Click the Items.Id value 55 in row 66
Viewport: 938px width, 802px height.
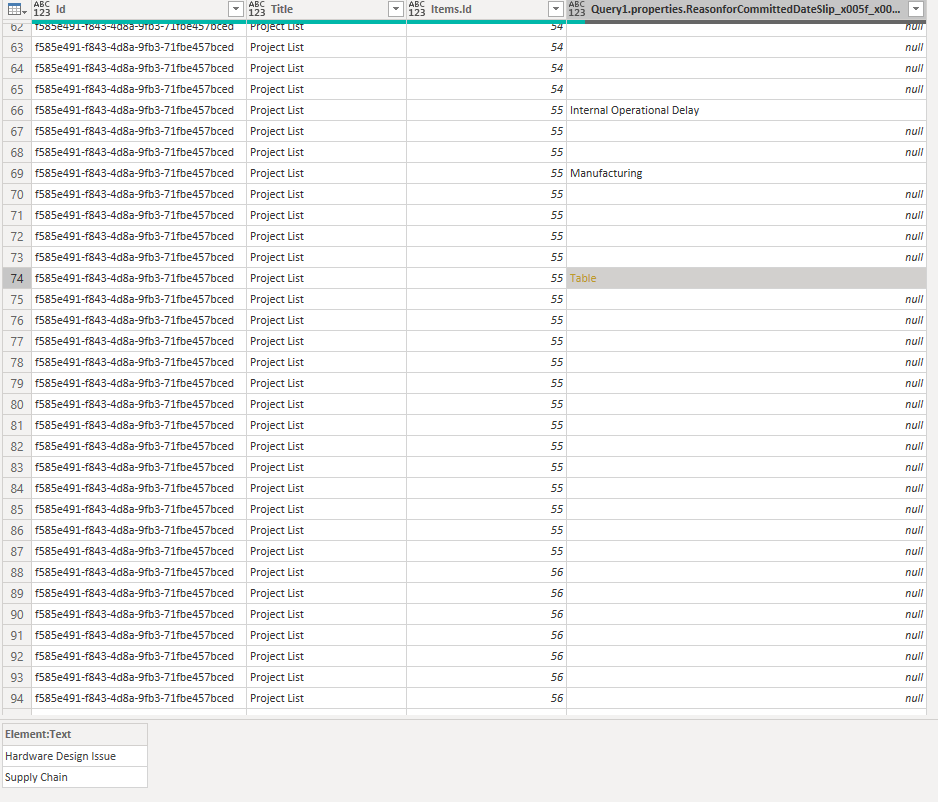click(486, 110)
